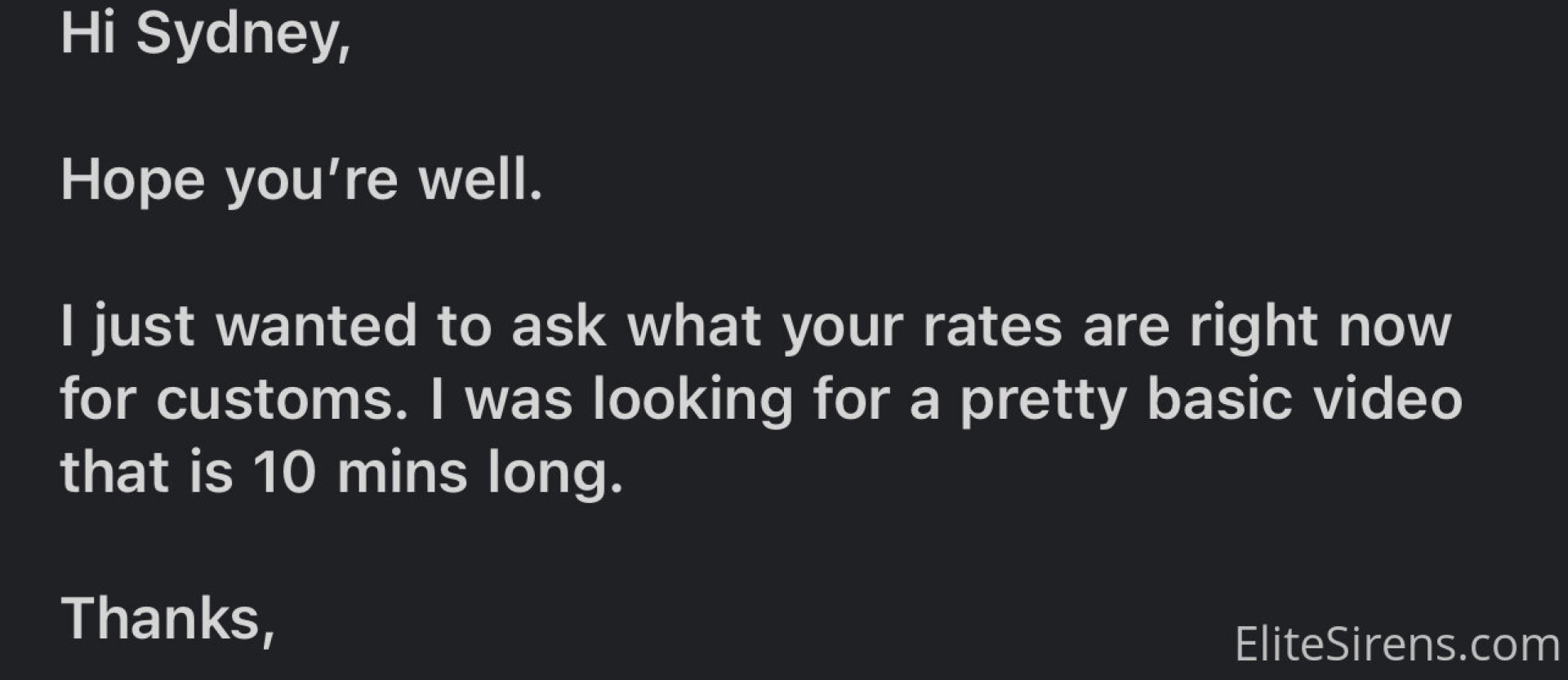Click the 'Hi Sydney,' greeting line
The image size is (1568, 680).
coord(205,35)
